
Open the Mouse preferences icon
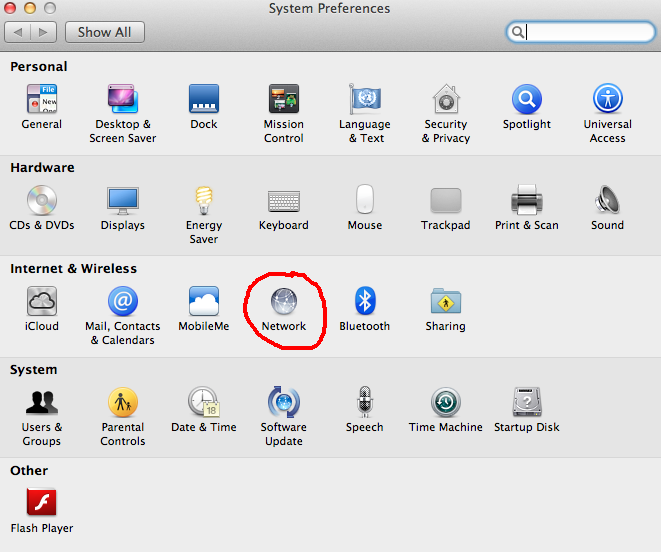pyautogui.click(x=365, y=199)
